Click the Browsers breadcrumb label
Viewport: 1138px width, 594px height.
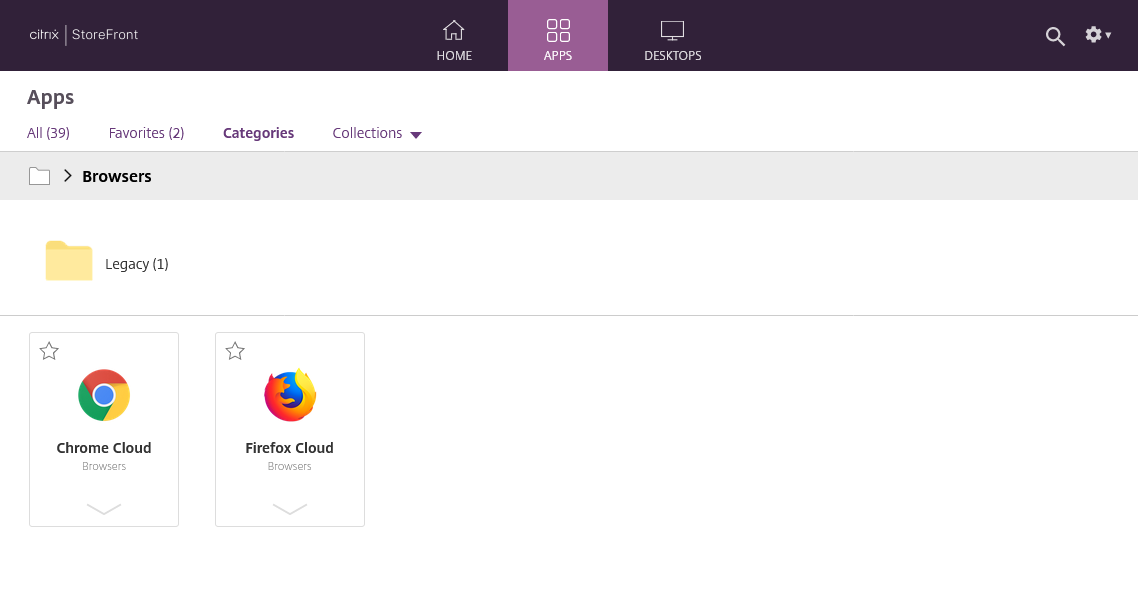(x=117, y=177)
